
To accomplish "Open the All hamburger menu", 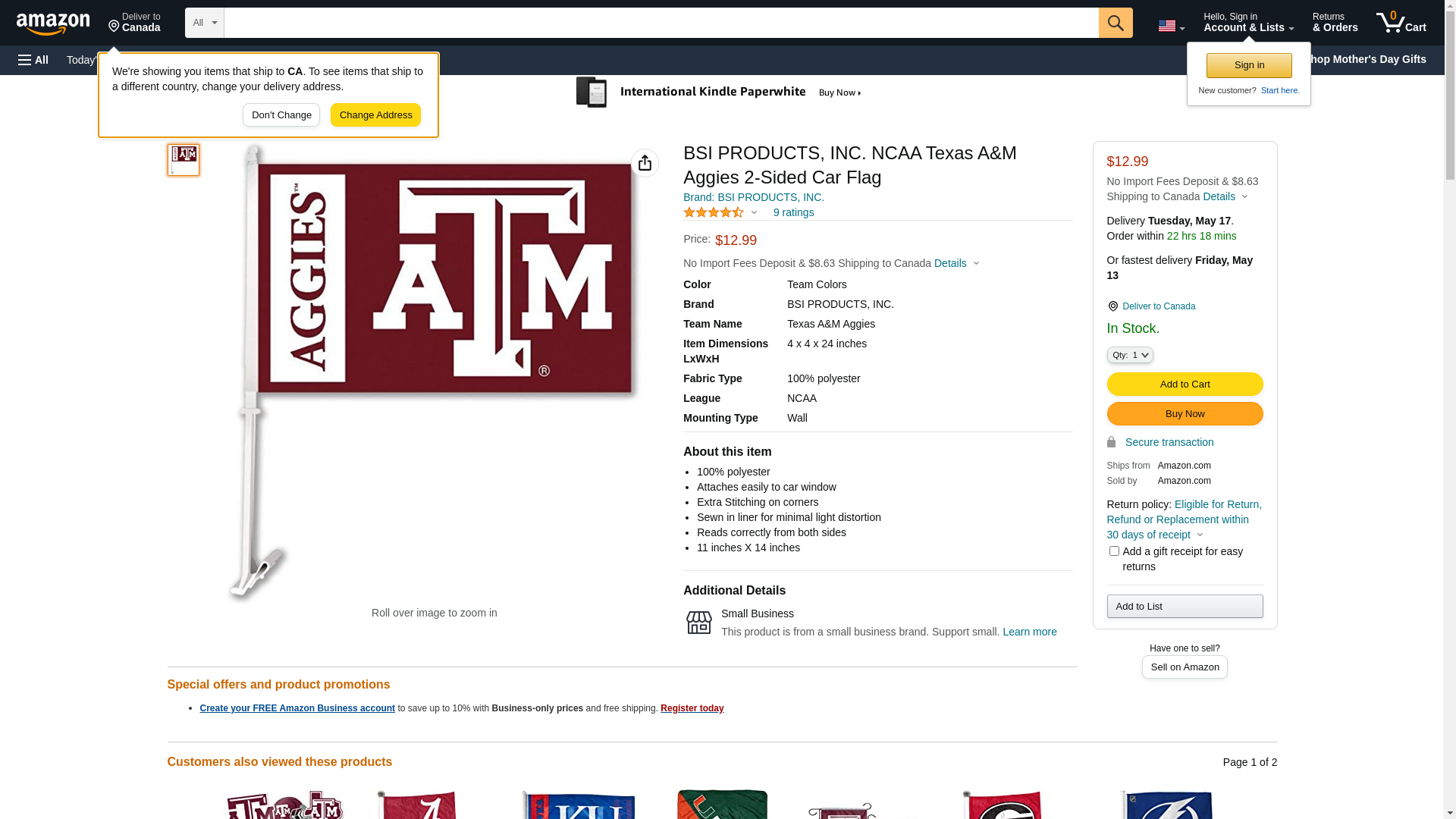I will [x=33, y=60].
